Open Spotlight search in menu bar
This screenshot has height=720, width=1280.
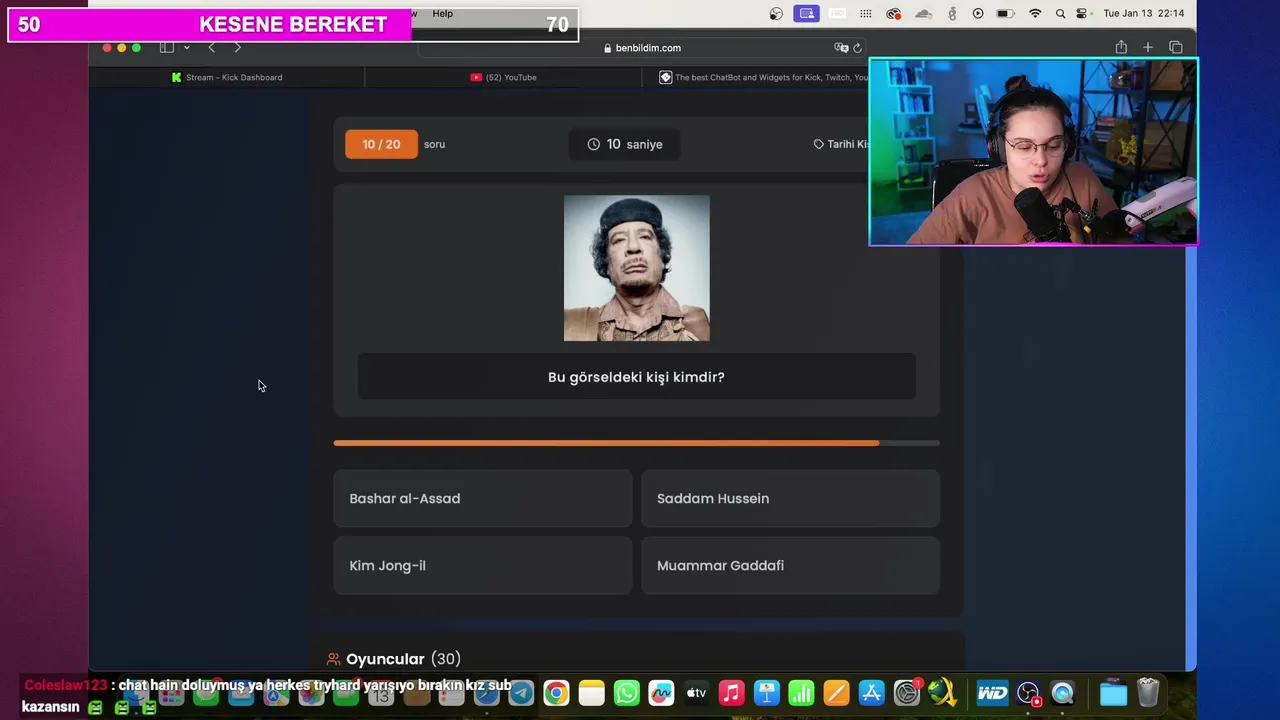click(x=1061, y=13)
